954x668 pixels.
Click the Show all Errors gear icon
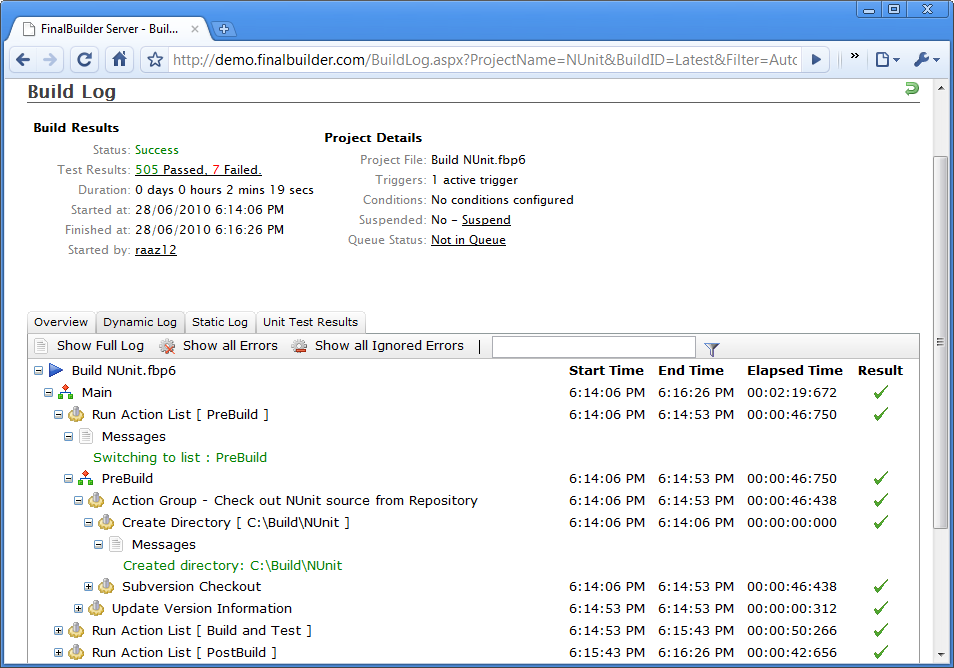click(x=167, y=346)
